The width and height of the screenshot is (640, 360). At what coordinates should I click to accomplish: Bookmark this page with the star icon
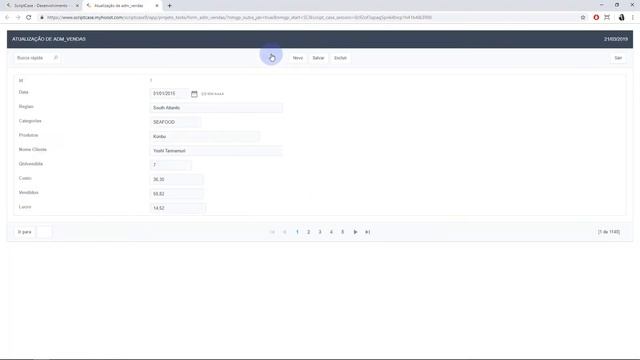click(583, 18)
